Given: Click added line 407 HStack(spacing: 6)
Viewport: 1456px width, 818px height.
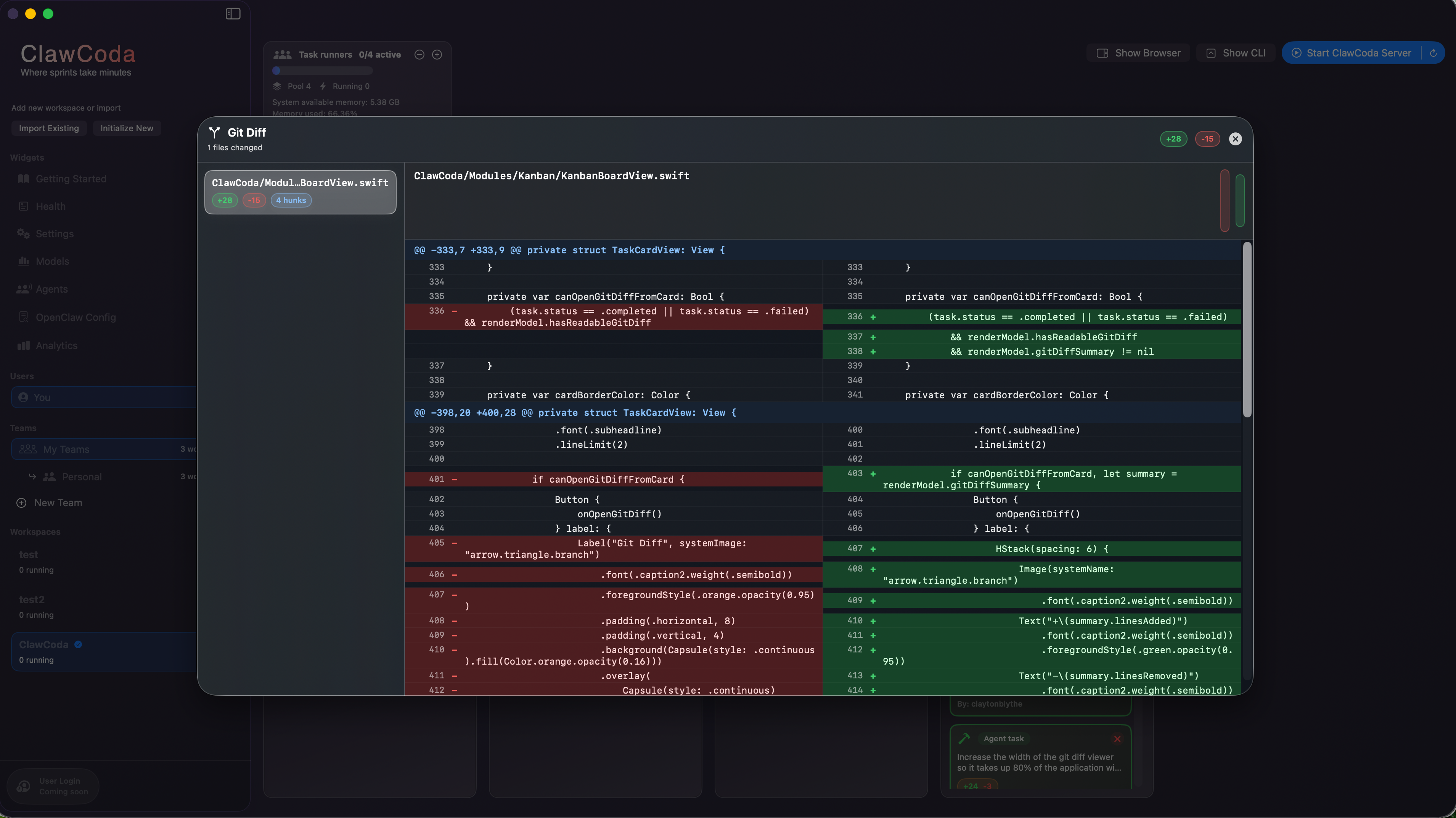Looking at the screenshot, I should click(1032, 549).
